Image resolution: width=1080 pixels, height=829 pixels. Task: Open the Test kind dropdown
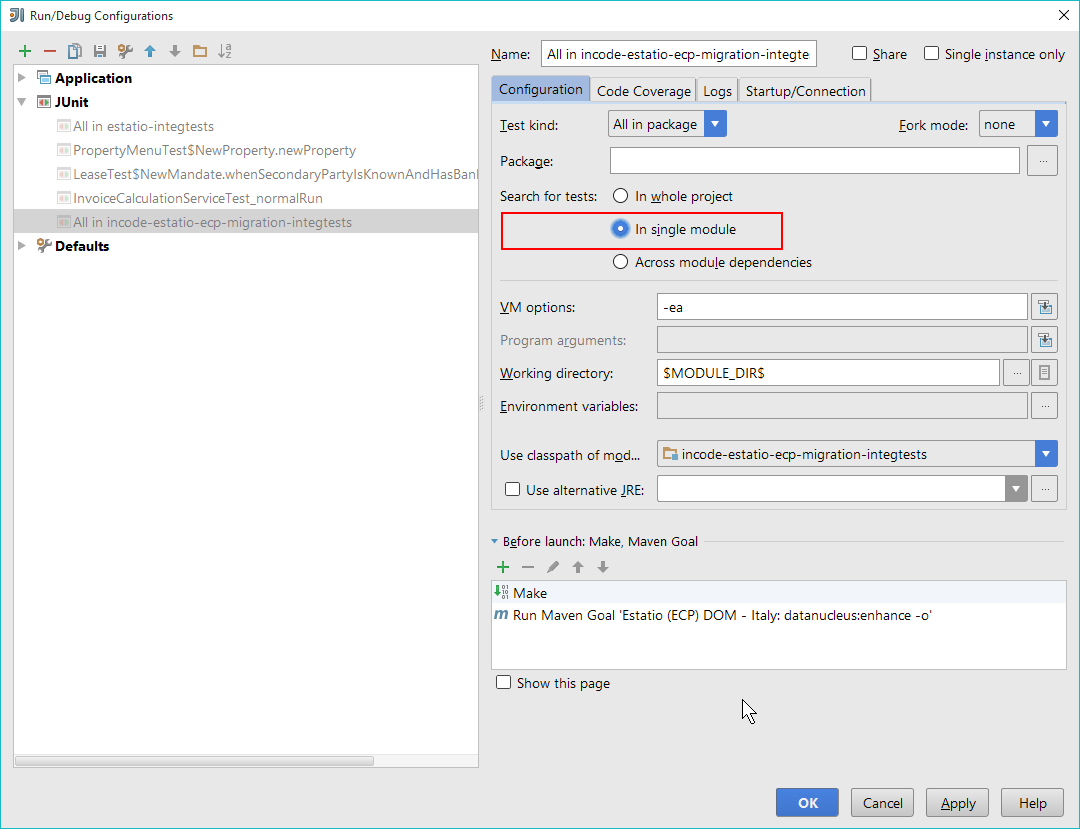[715, 124]
